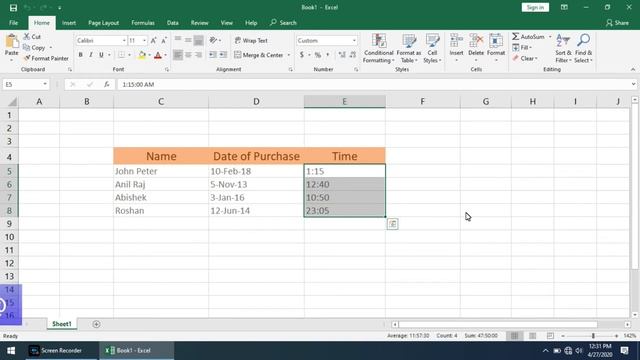Click the orientation text angle icon
Image resolution: width=640 pixels, height=360 pixels.
(213, 40)
